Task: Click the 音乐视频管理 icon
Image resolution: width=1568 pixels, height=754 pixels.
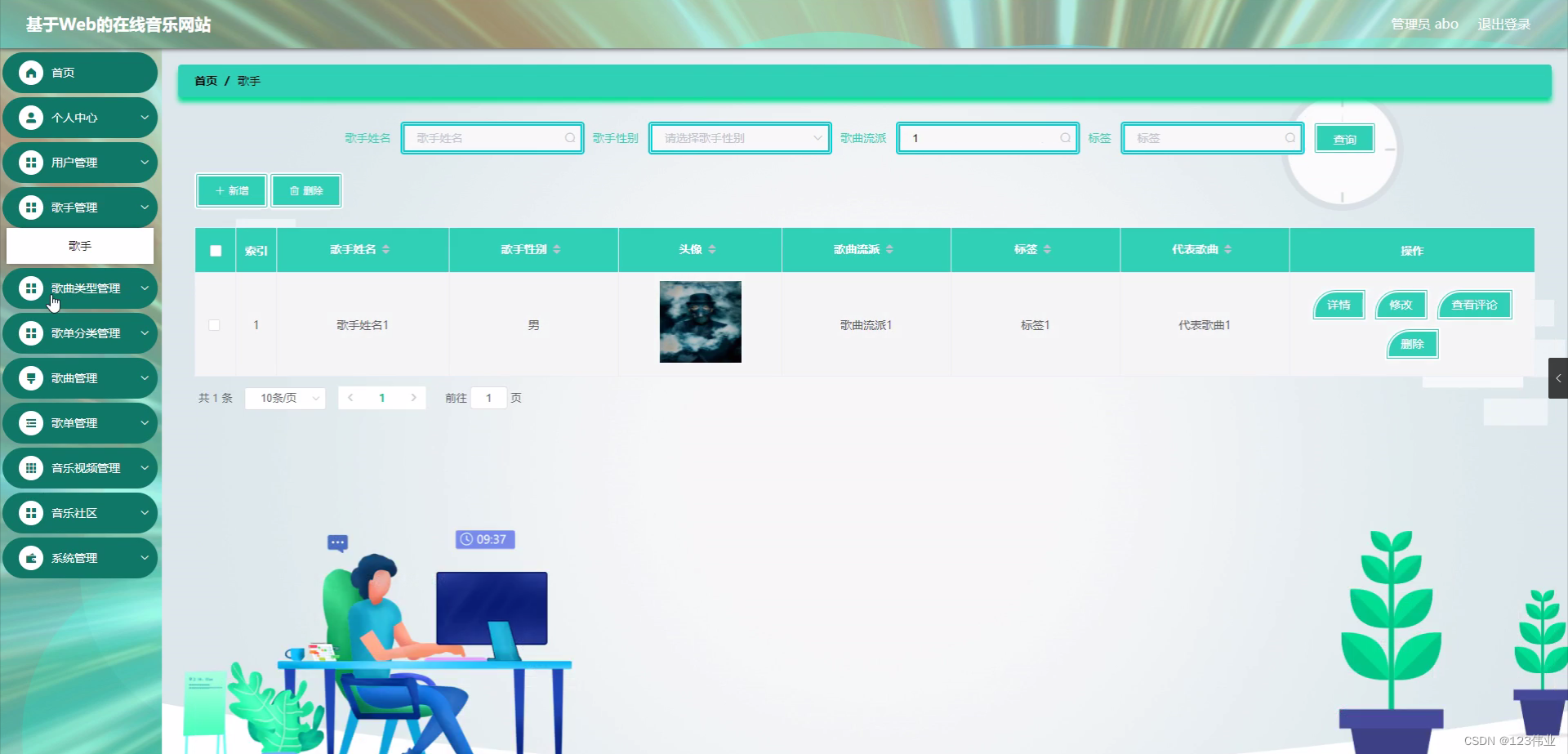Action: 31,467
